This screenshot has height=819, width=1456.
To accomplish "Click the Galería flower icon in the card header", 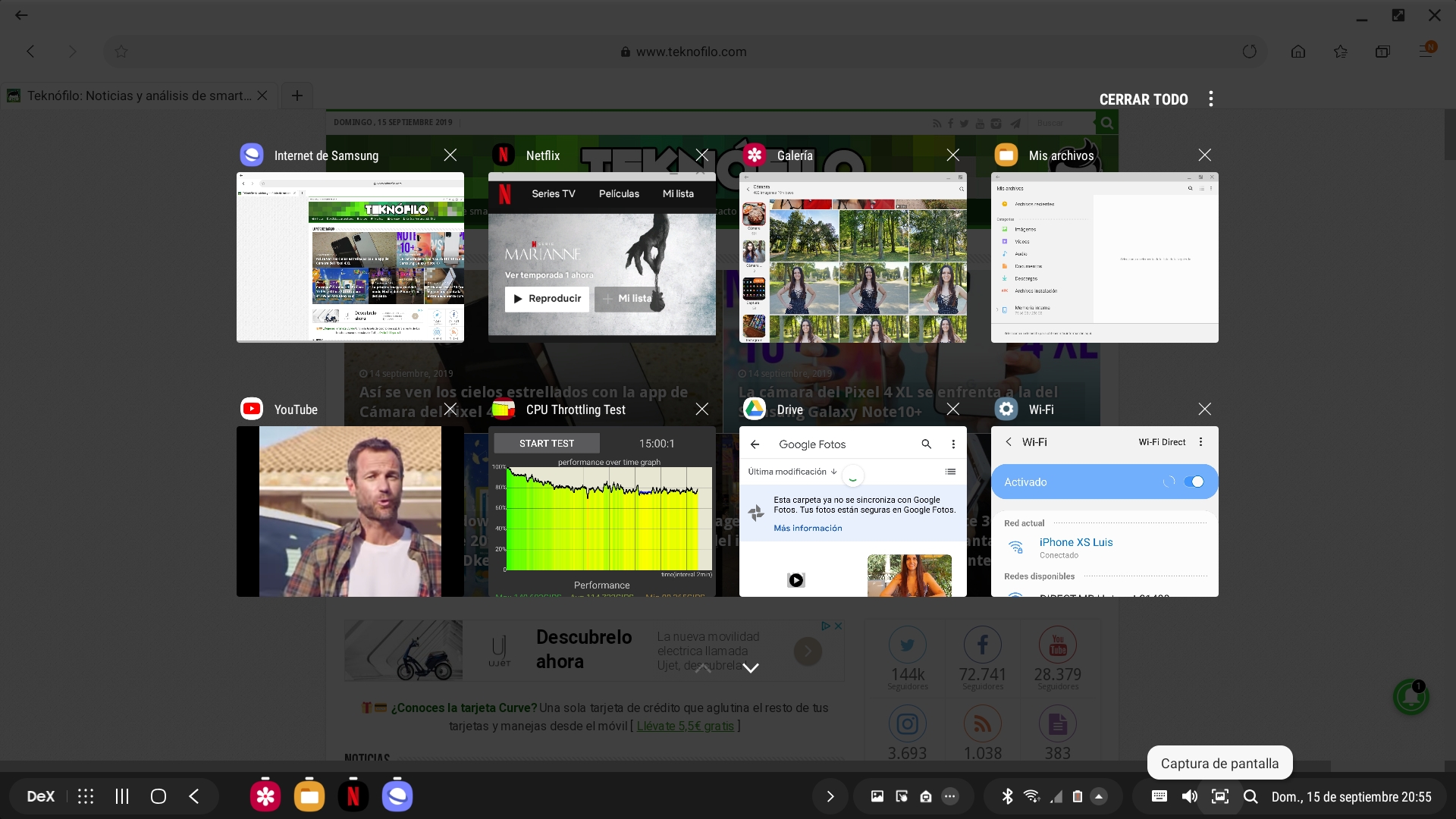I will pyautogui.click(x=755, y=155).
